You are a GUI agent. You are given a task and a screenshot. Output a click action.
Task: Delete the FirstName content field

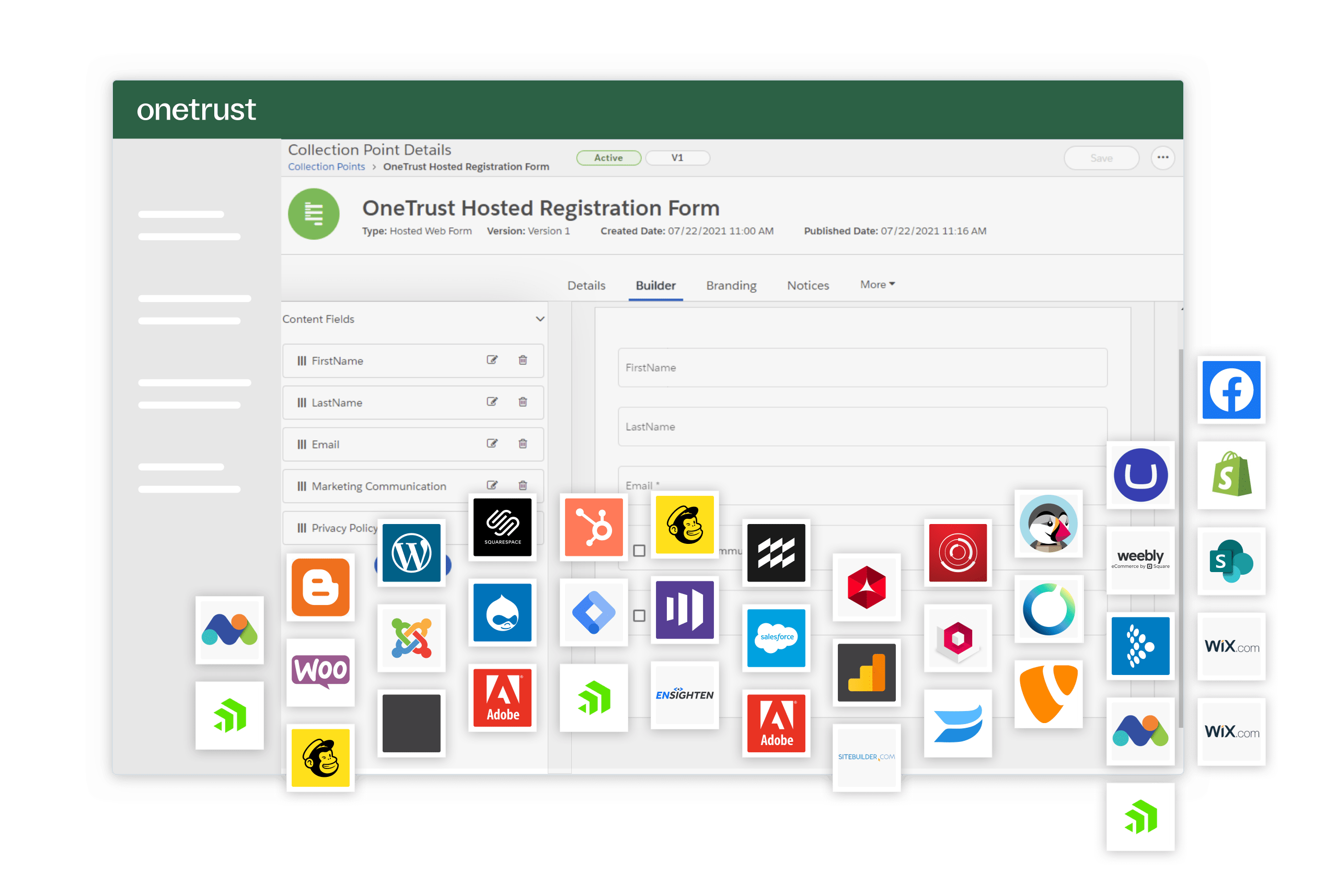523,360
